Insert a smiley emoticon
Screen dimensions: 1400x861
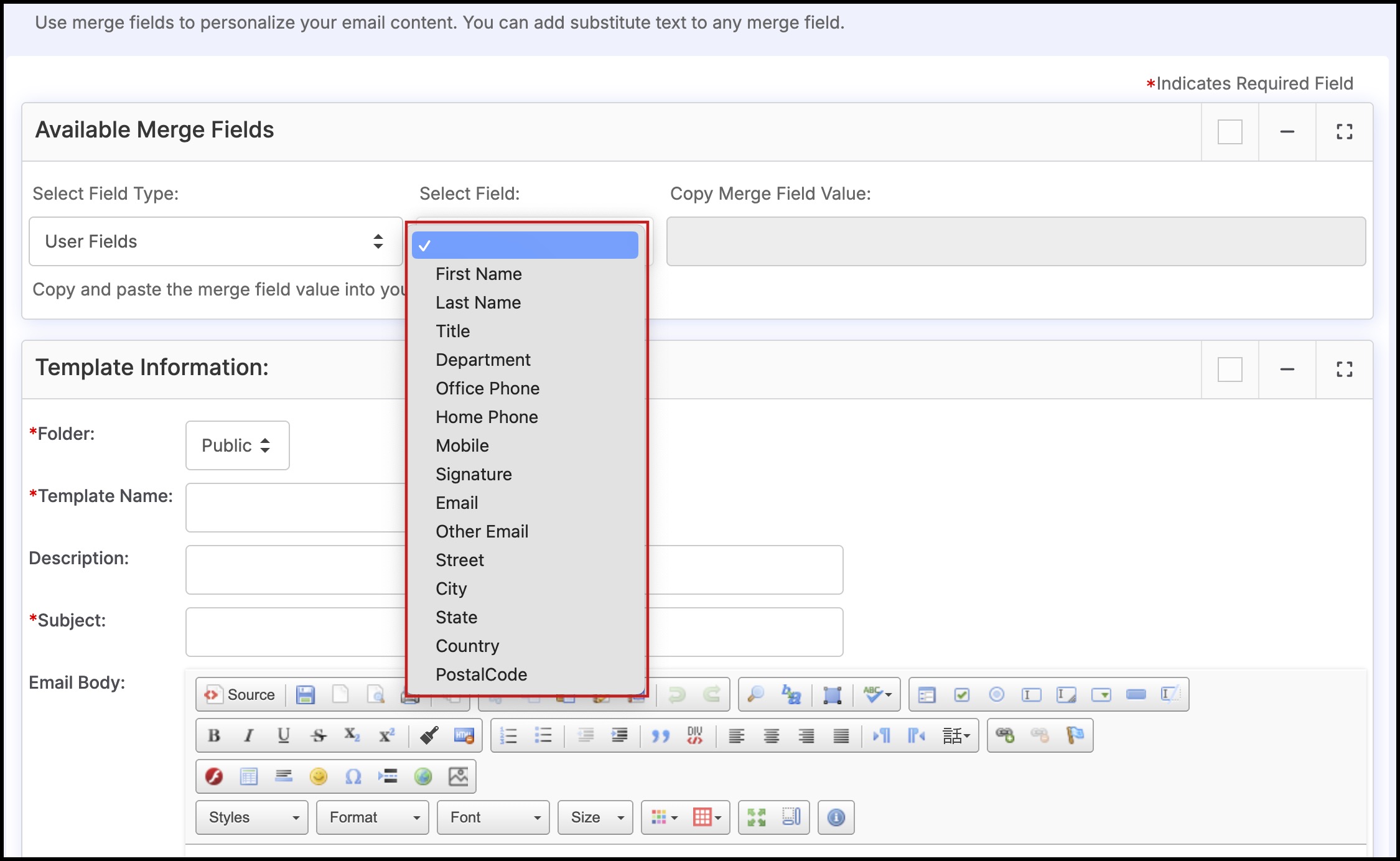point(319,776)
